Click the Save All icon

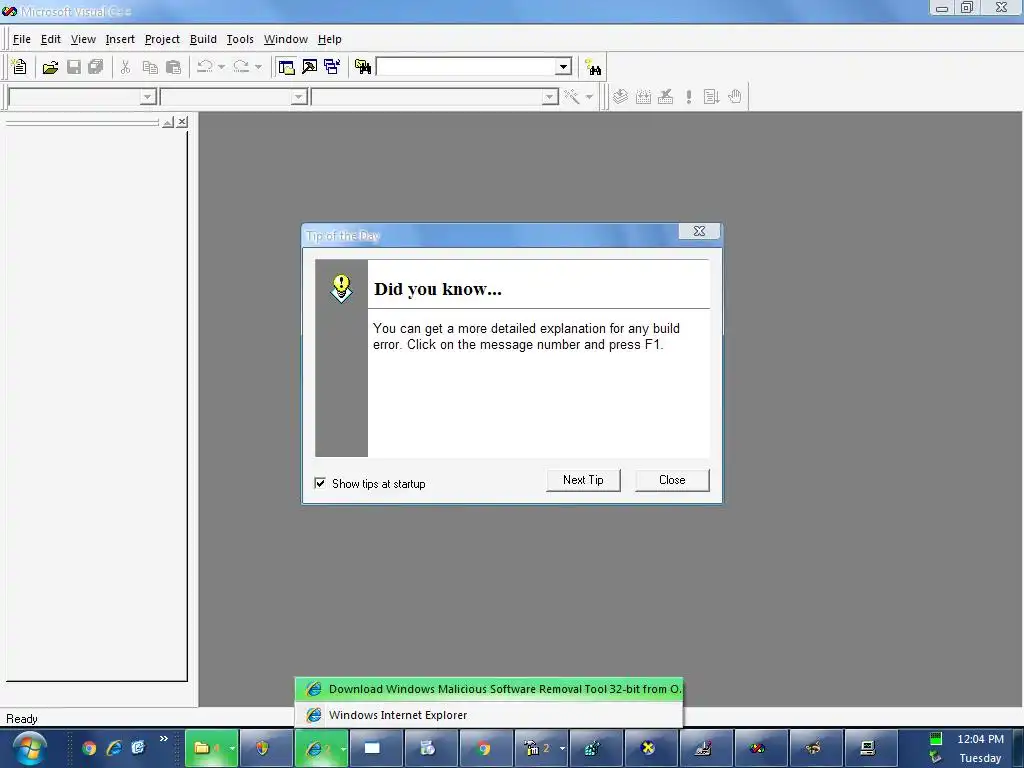click(x=96, y=67)
